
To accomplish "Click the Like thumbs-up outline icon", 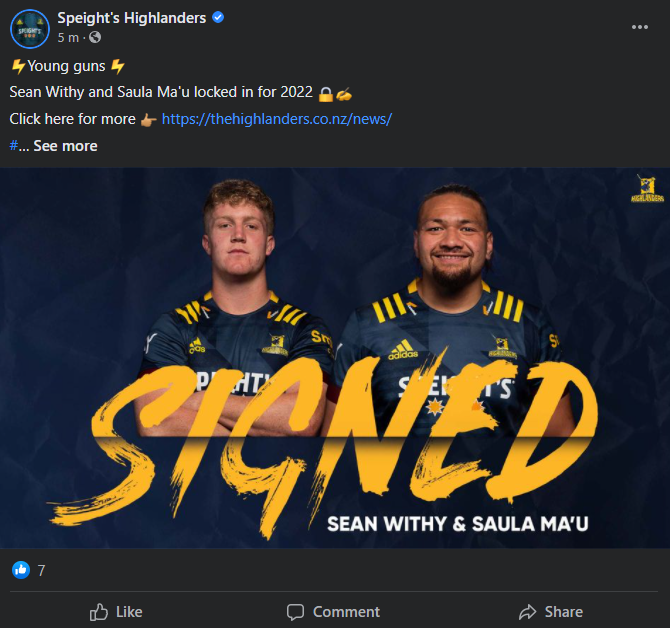I will (99, 612).
